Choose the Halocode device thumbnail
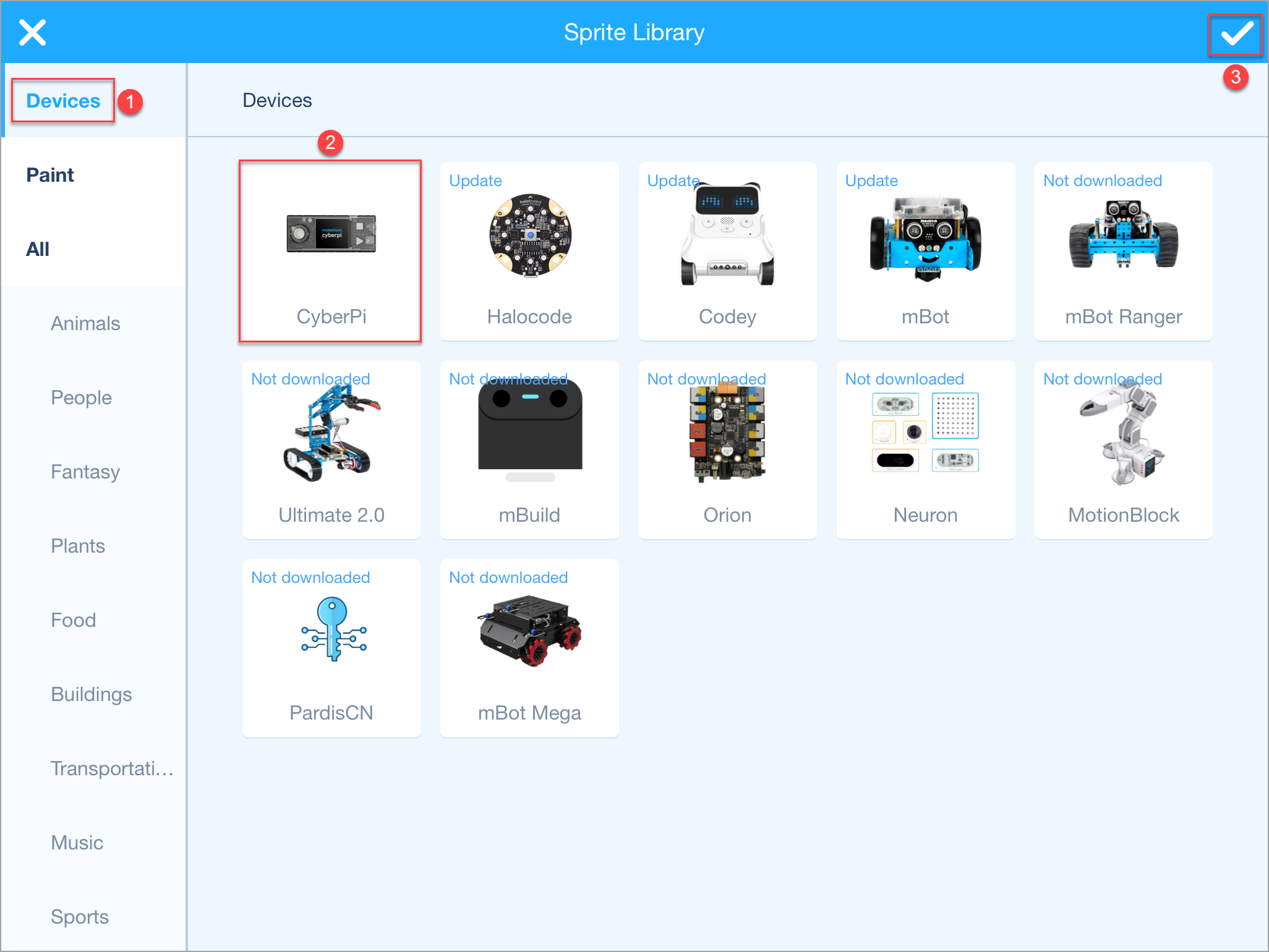This screenshot has height=952, width=1269. tap(529, 251)
